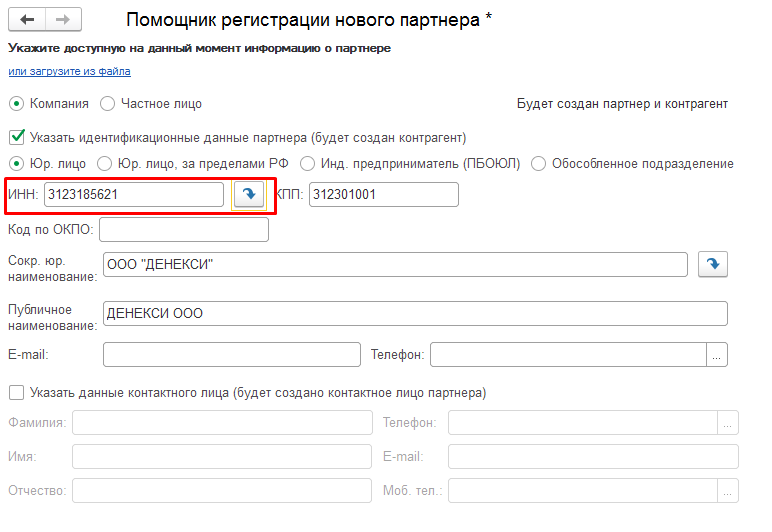Select the Частное лицо radio button
Viewport: 772px width, 532px height.
108,103
